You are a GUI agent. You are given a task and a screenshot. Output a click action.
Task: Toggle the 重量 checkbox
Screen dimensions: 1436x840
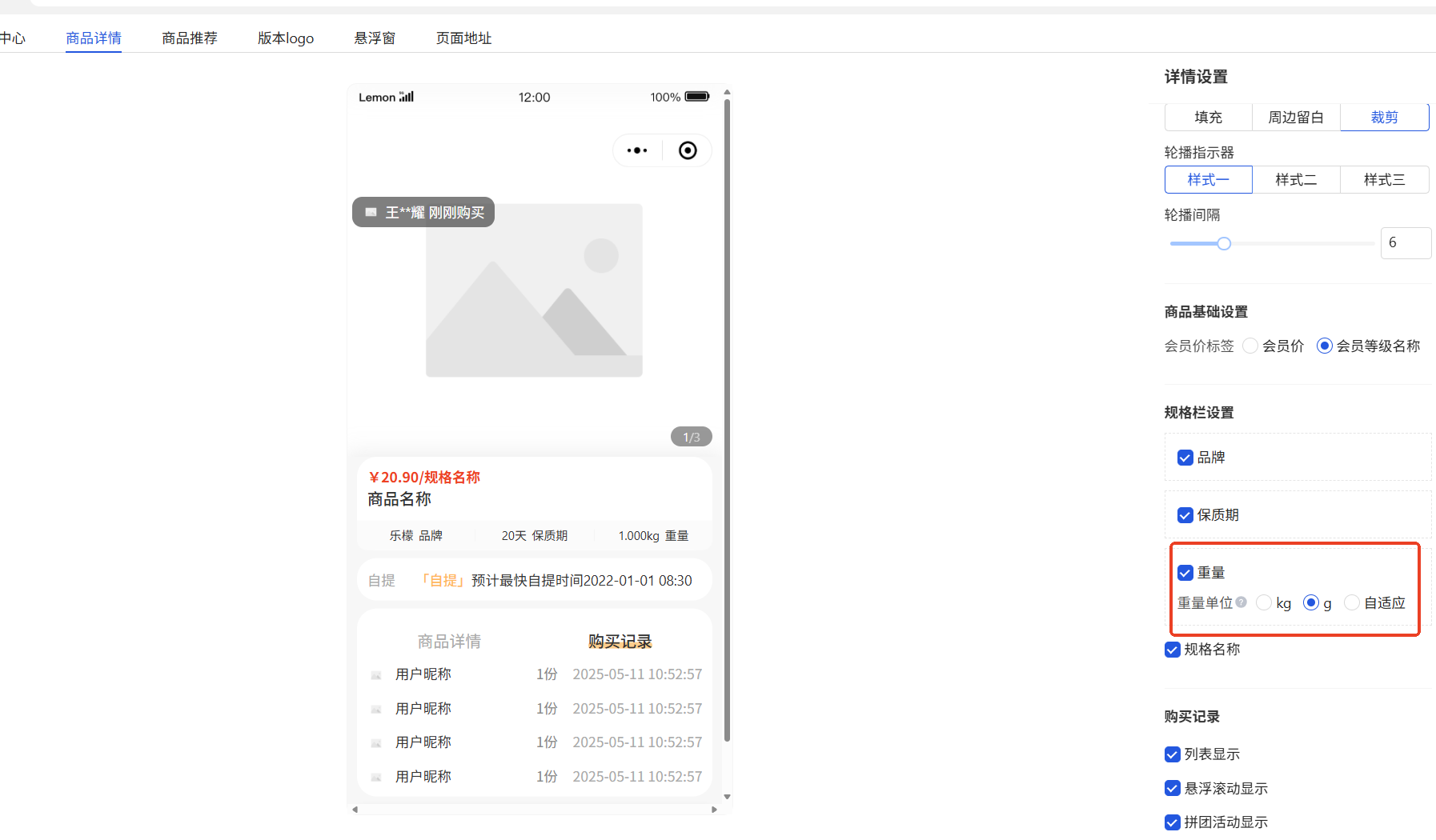pos(1185,573)
